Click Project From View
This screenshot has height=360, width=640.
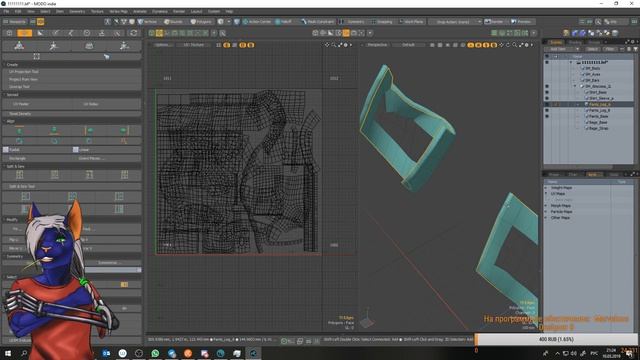tap(72, 79)
